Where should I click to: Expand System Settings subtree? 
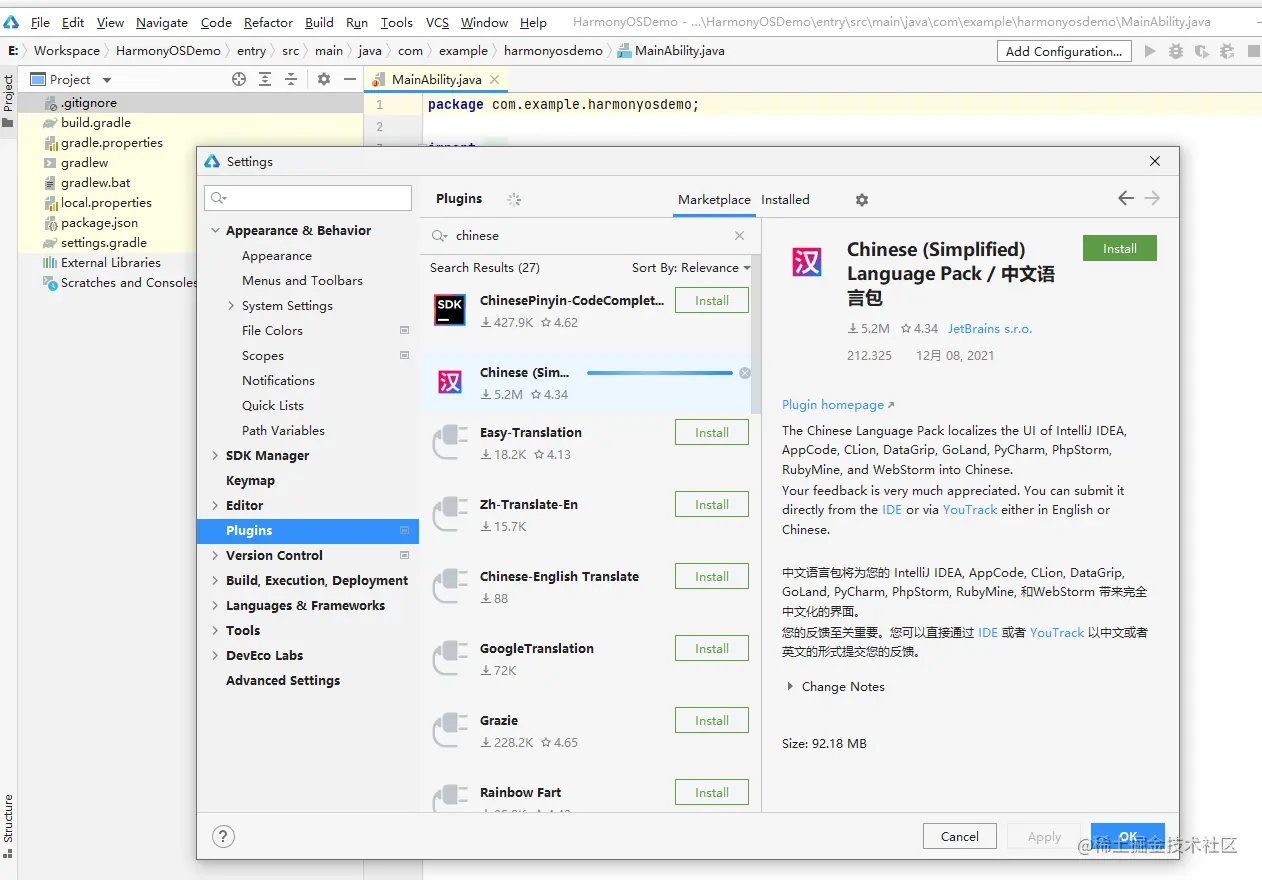231,306
